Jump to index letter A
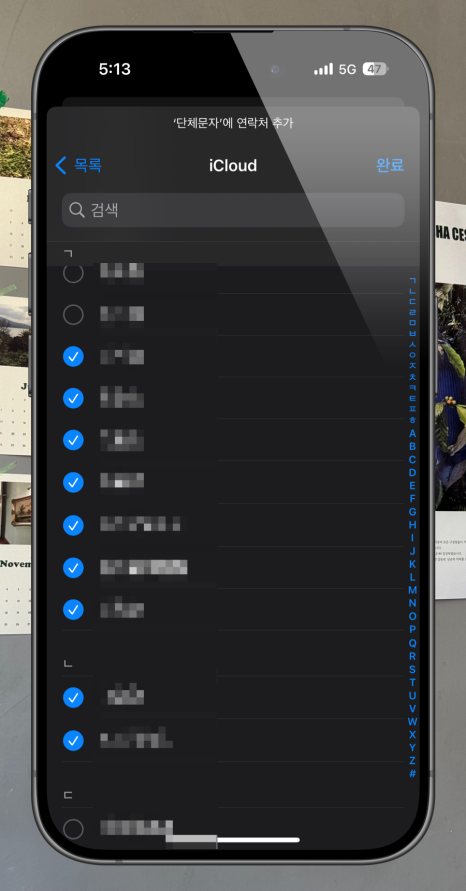This screenshot has width=466, height=891. click(x=413, y=434)
